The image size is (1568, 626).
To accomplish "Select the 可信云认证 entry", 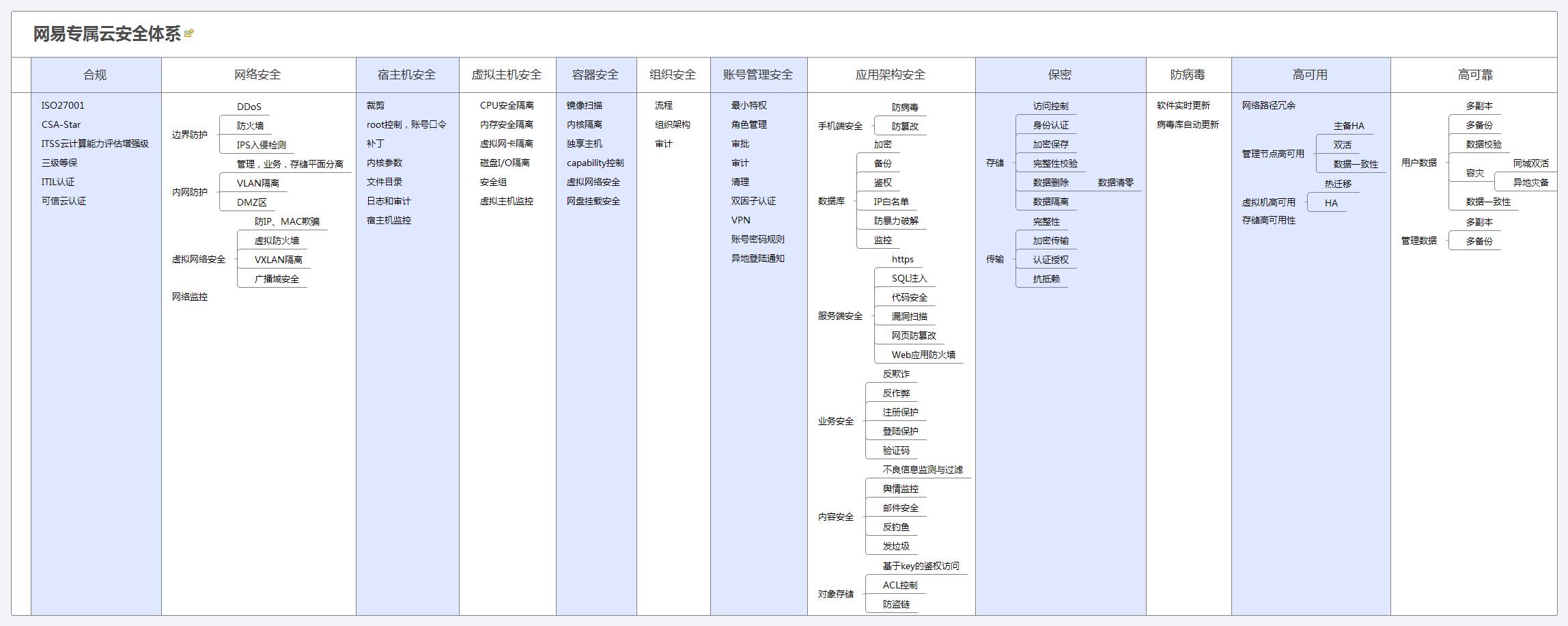I will (64, 201).
